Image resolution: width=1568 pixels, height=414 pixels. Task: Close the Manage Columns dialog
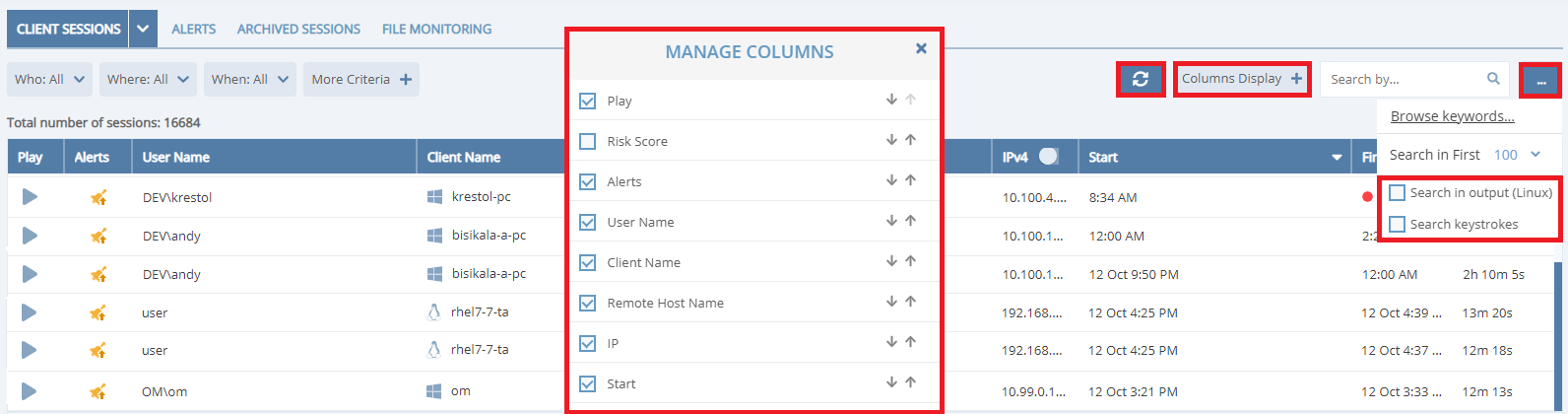click(921, 48)
